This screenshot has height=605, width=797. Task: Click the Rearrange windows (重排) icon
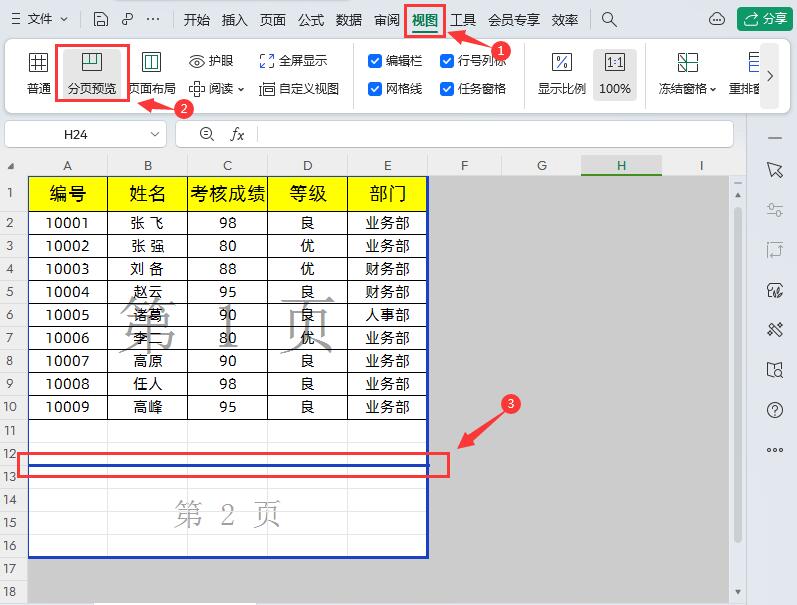(x=746, y=74)
